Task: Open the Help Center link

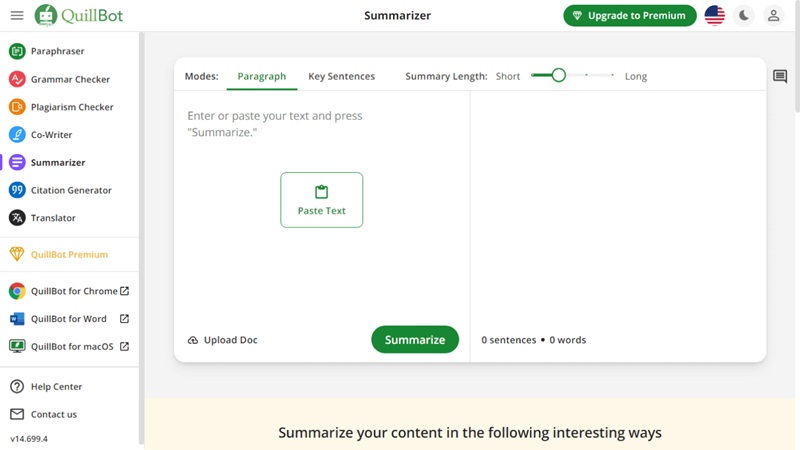Action: [x=56, y=387]
